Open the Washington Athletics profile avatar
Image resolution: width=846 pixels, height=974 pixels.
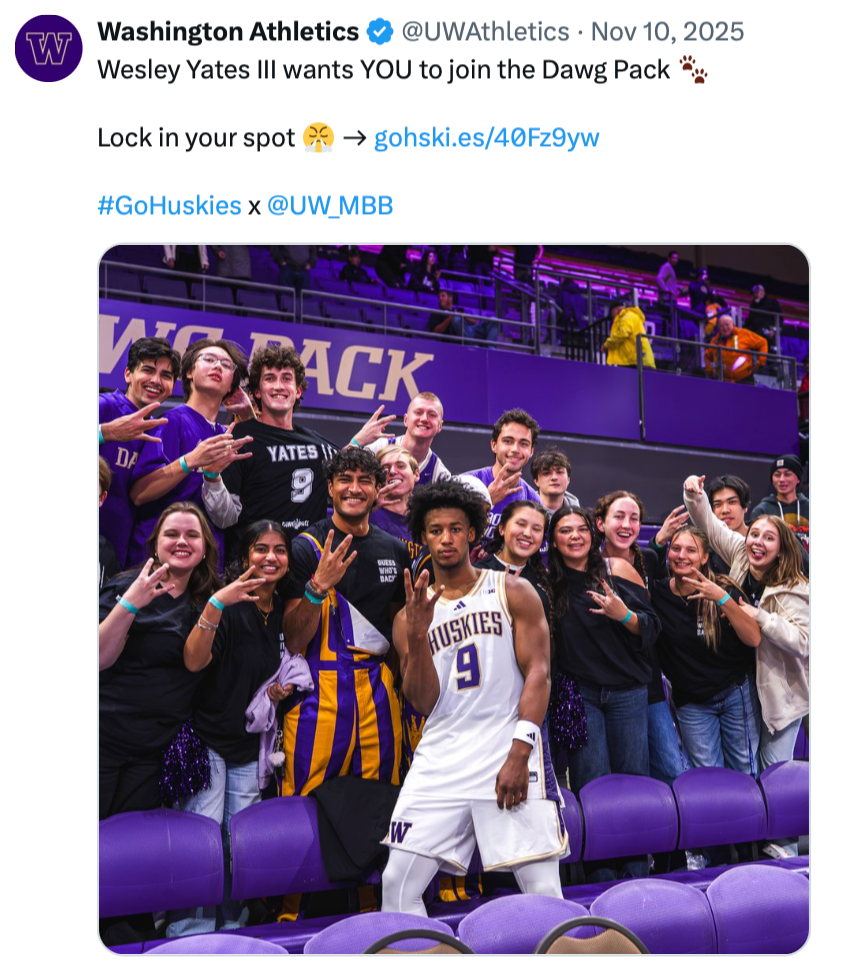click(x=48, y=48)
